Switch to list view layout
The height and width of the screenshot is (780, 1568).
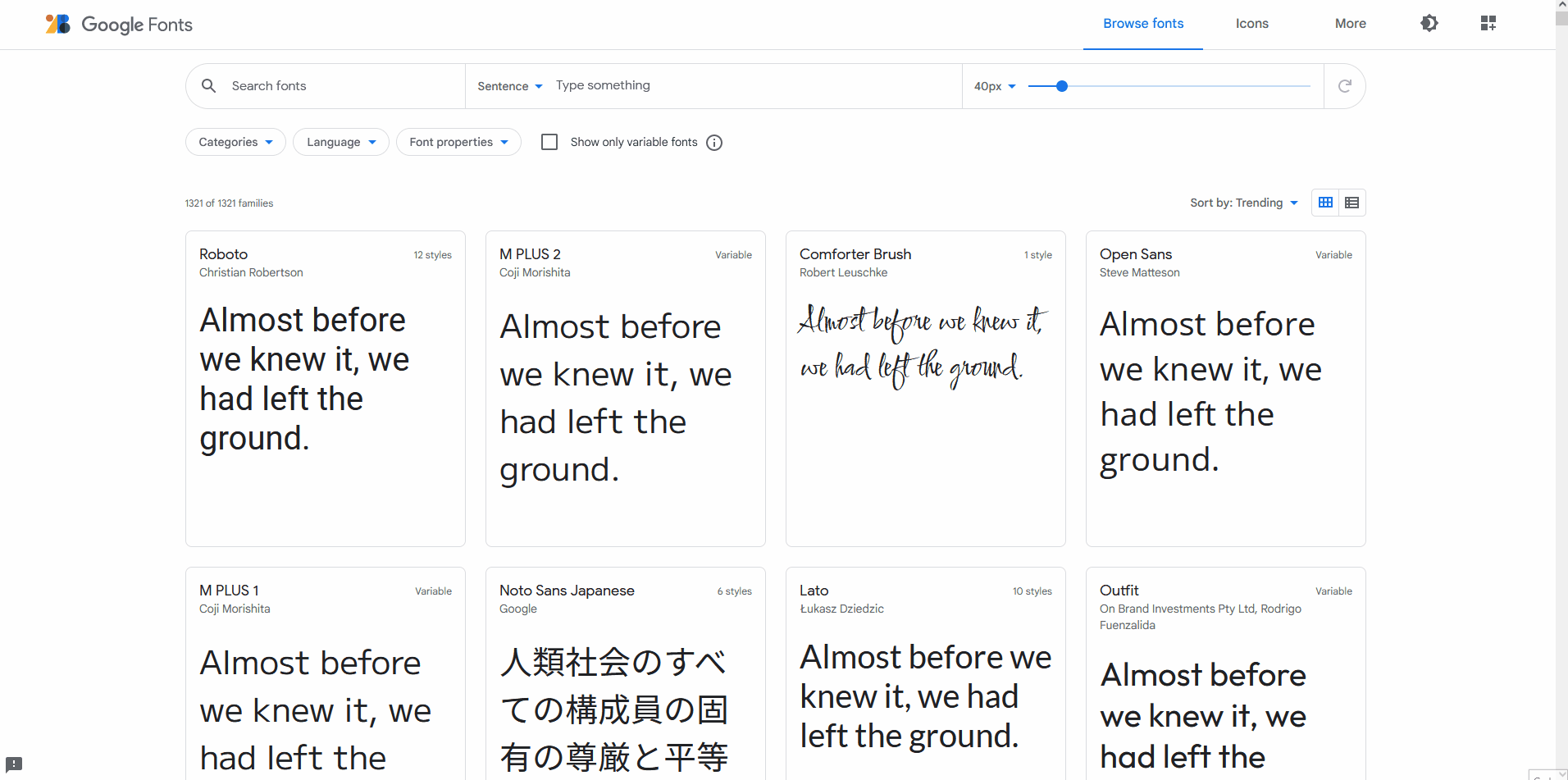[x=1352, y=202]
